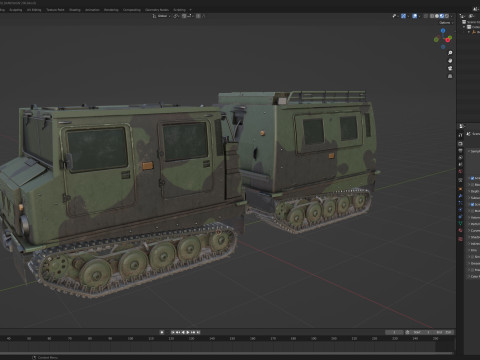
Task: Select material preview viewport shading
Action: 442,16
